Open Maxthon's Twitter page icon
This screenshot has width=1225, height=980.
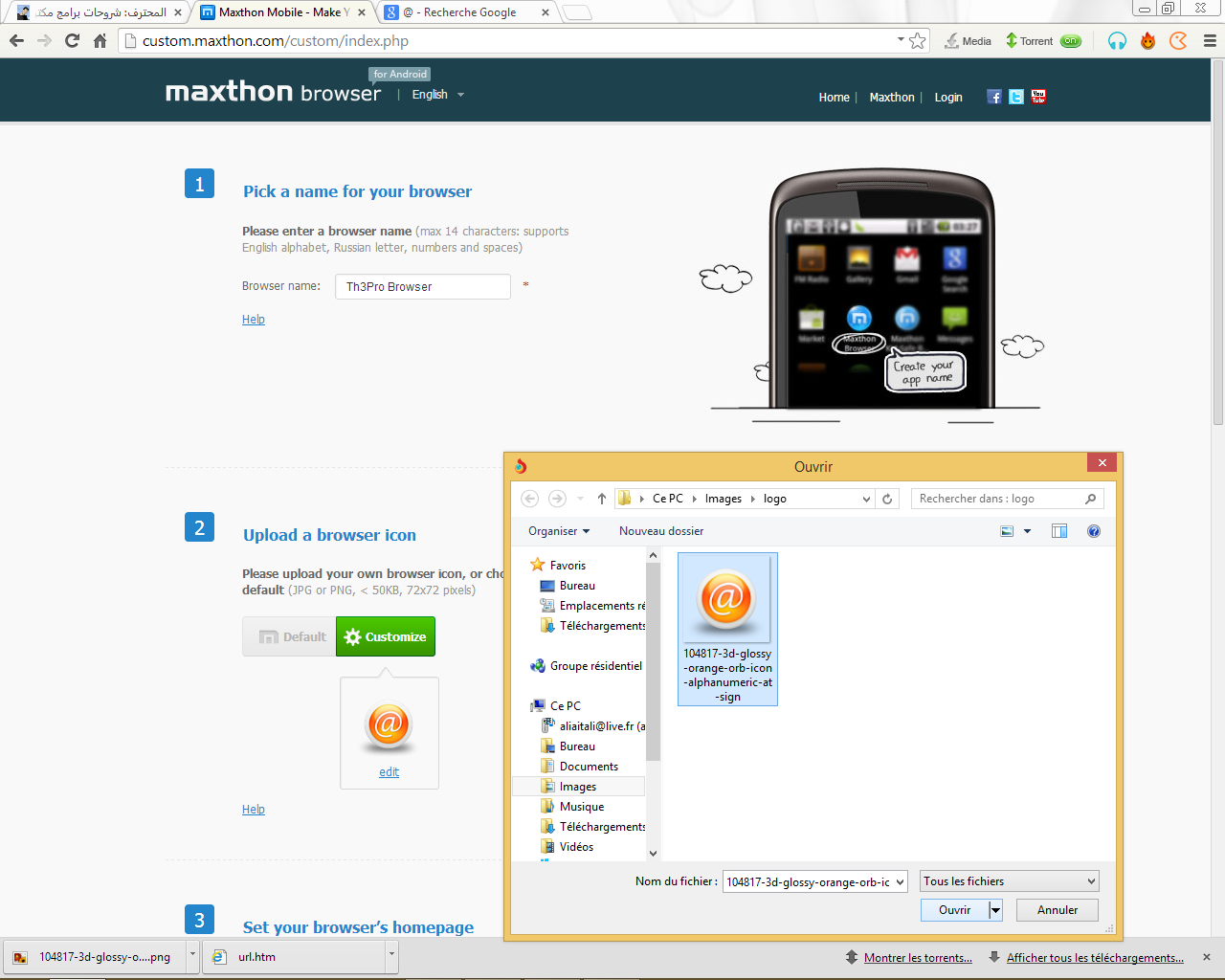point(1016,97)
